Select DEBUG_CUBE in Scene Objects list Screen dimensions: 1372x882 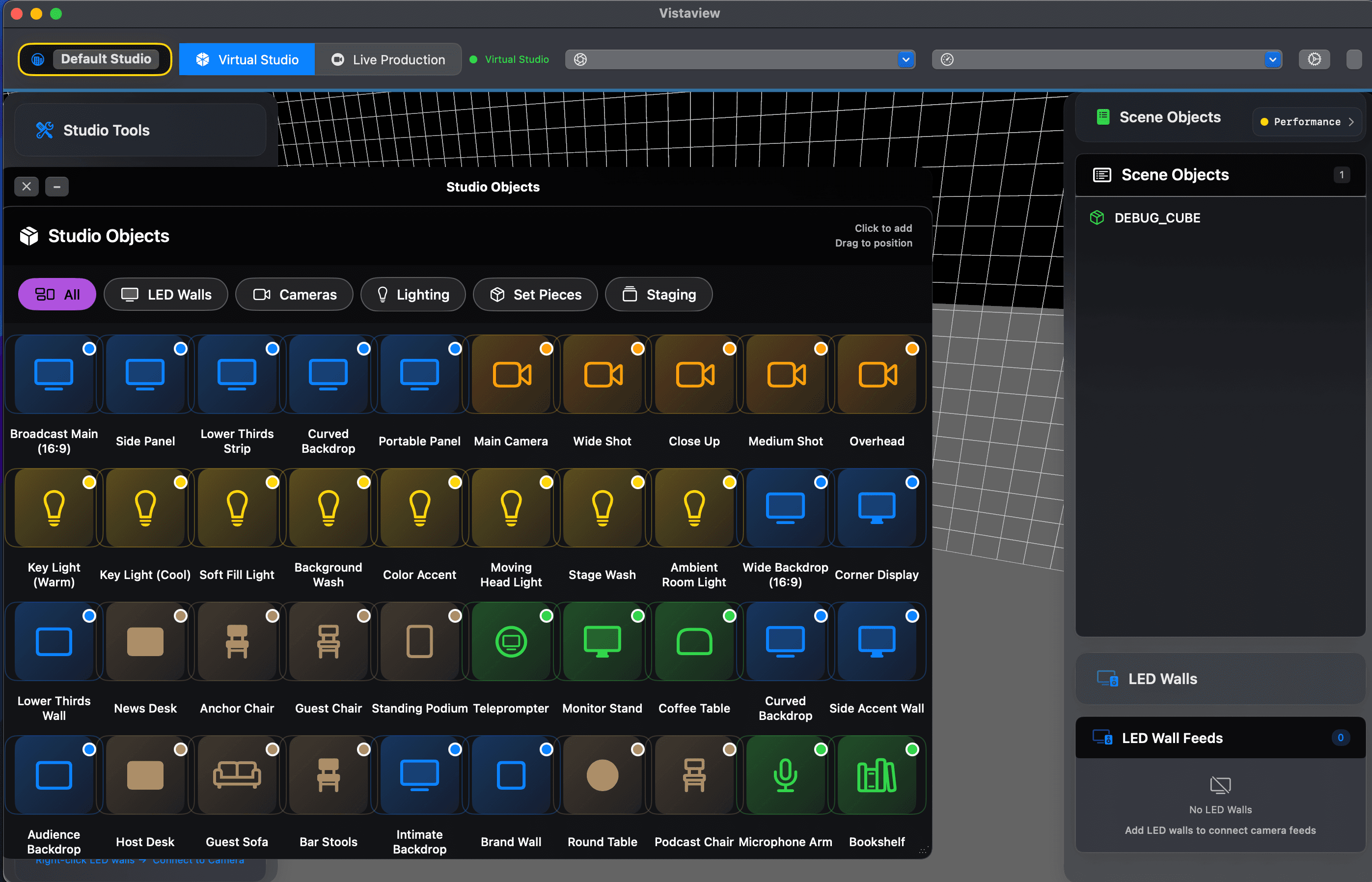[1157, 218]
